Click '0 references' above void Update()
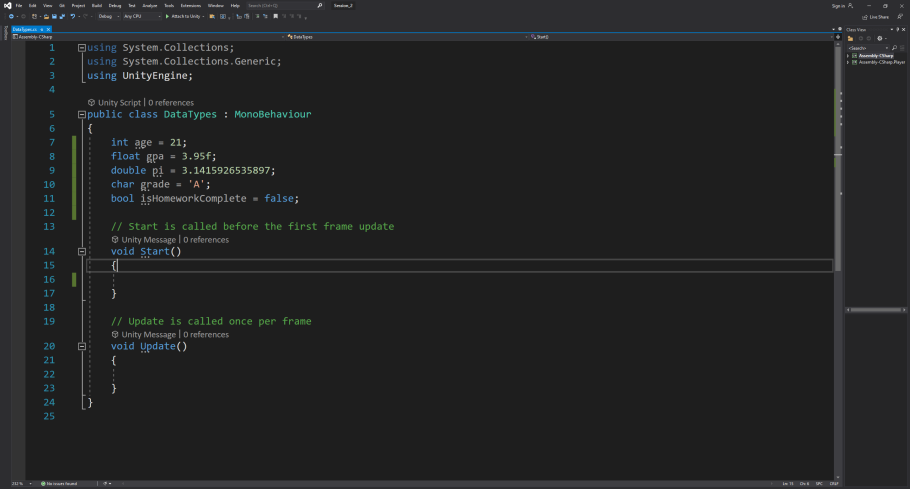 pyautogui.click(x=206, y=335)
